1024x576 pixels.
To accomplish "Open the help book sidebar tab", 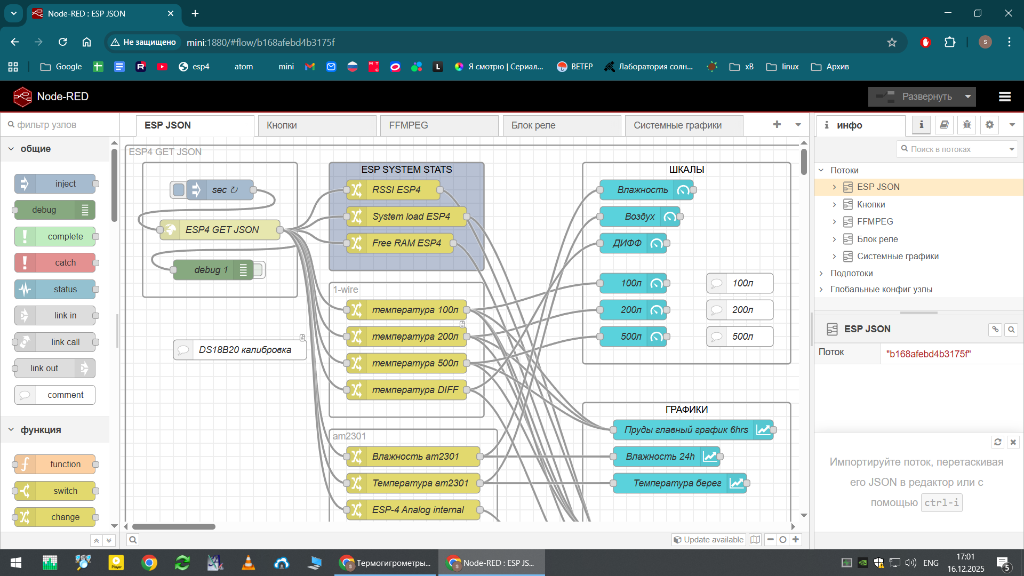I will point(943,125).
